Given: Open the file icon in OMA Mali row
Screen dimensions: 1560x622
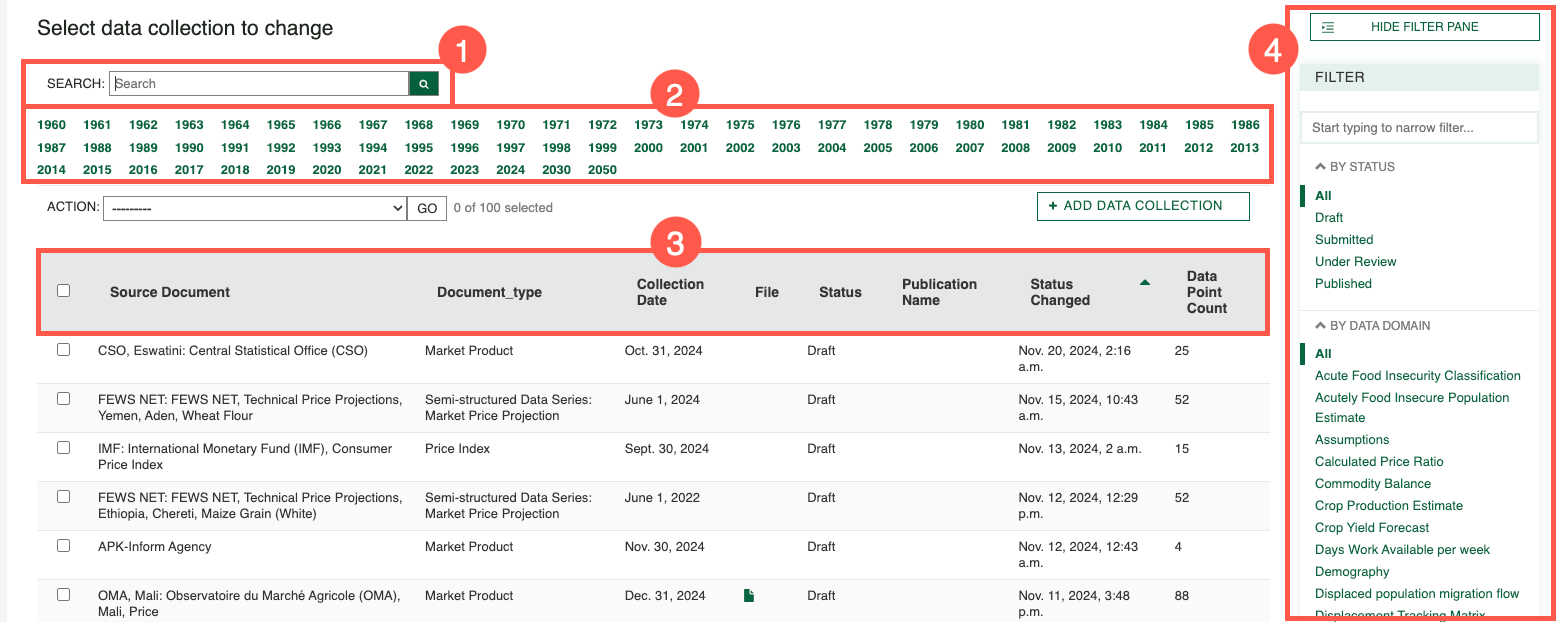Looking at the screenshot, I should (749, 596).
